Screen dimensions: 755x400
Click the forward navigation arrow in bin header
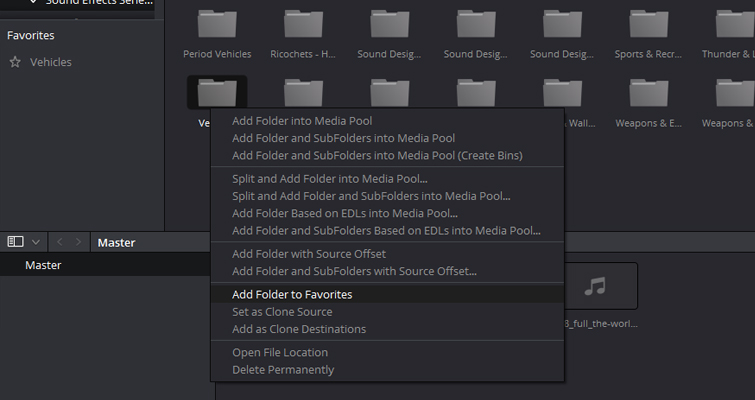coord(78,242)
